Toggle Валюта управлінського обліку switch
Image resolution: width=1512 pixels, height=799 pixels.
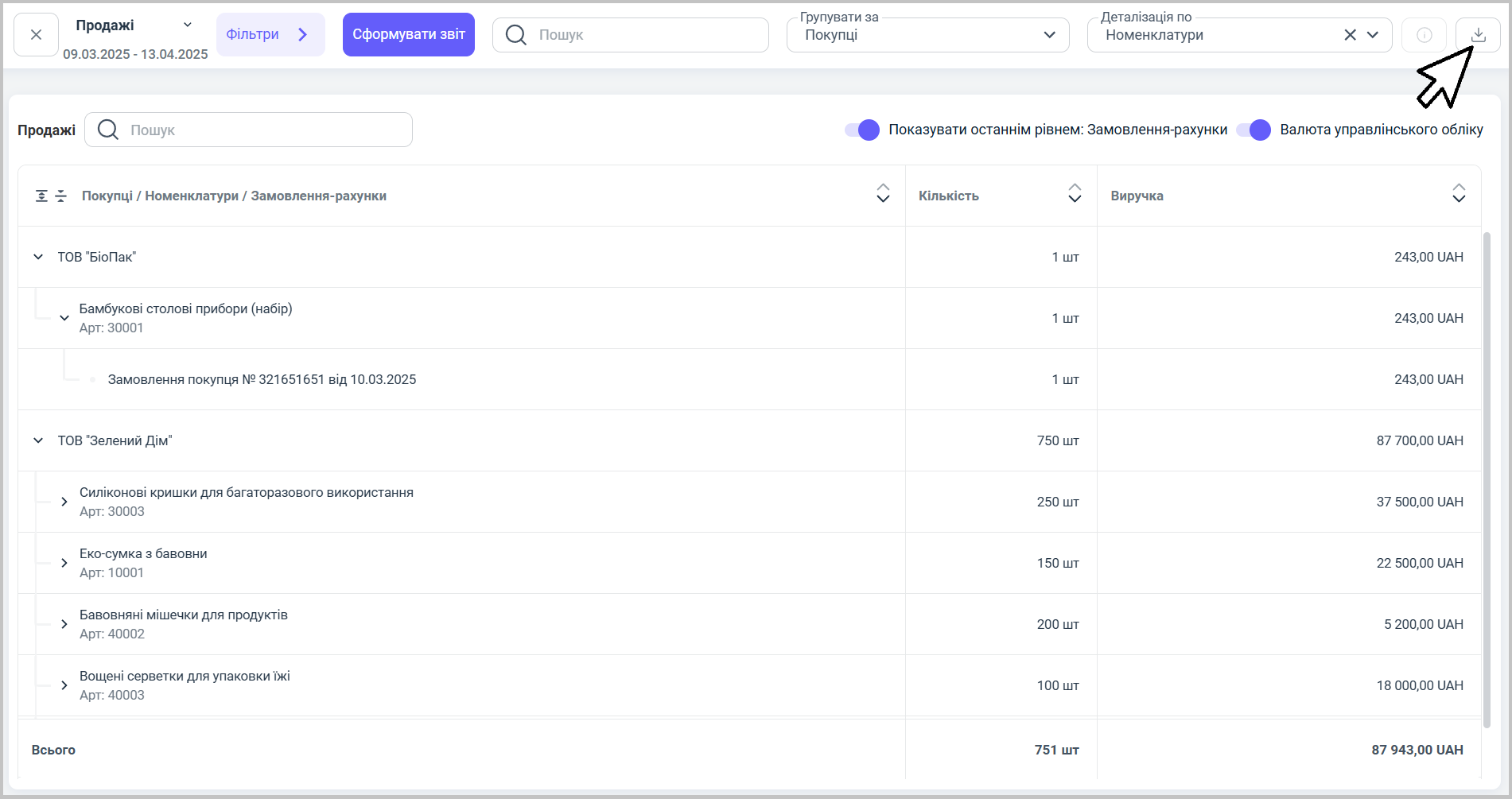[1254, 130]
